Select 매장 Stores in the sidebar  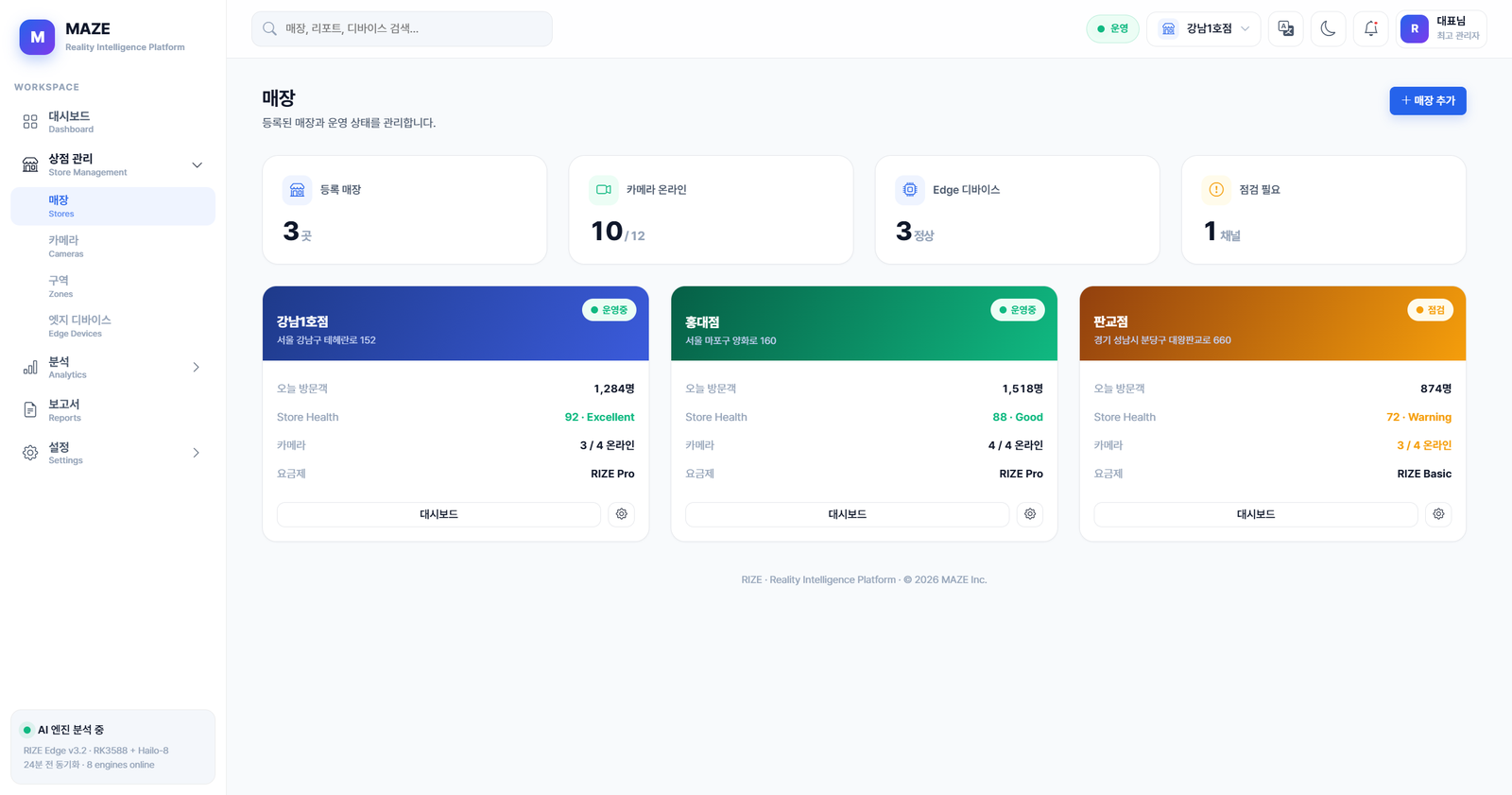112,206
